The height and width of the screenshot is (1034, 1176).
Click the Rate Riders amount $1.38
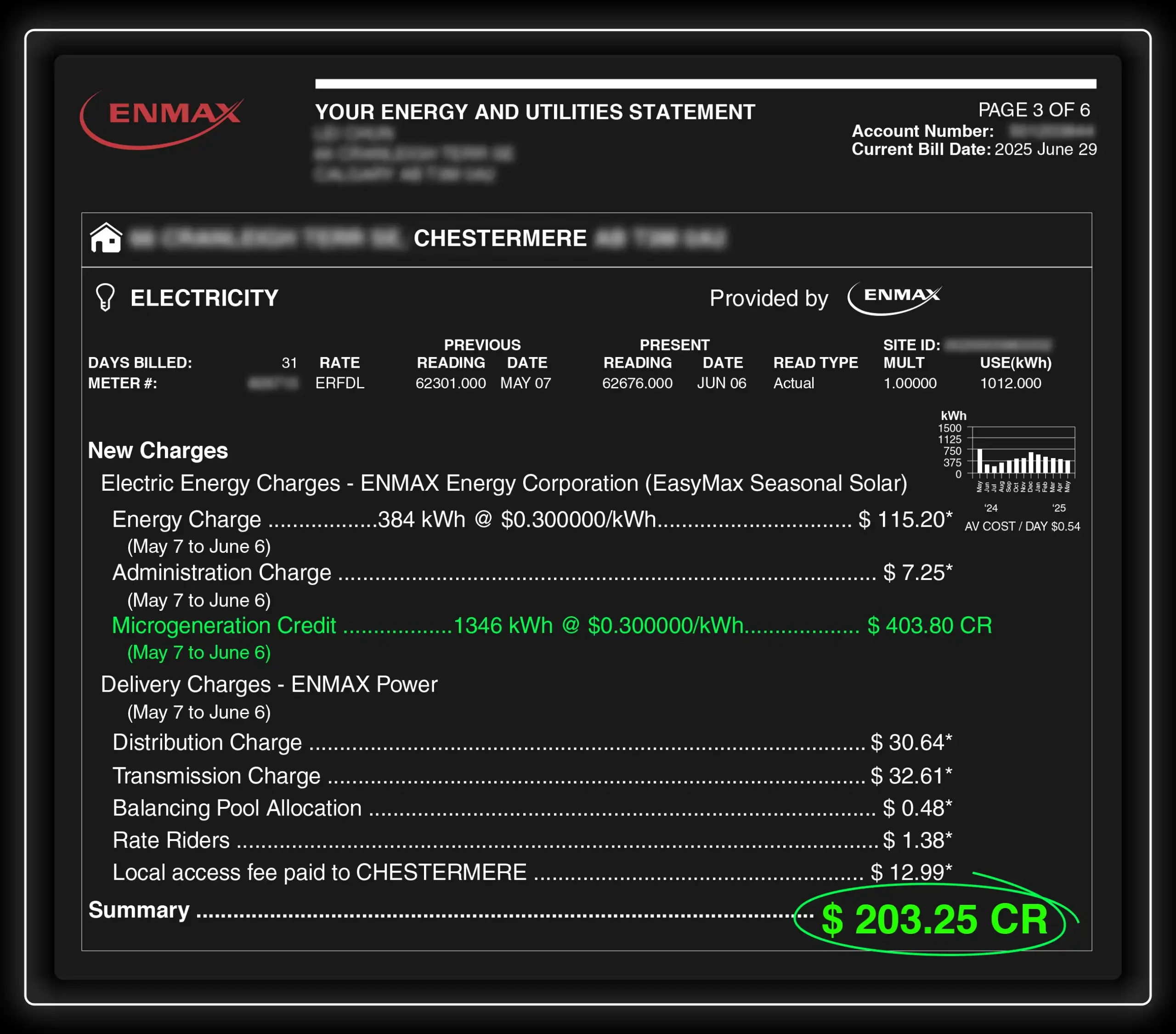(x=918, y=840)
